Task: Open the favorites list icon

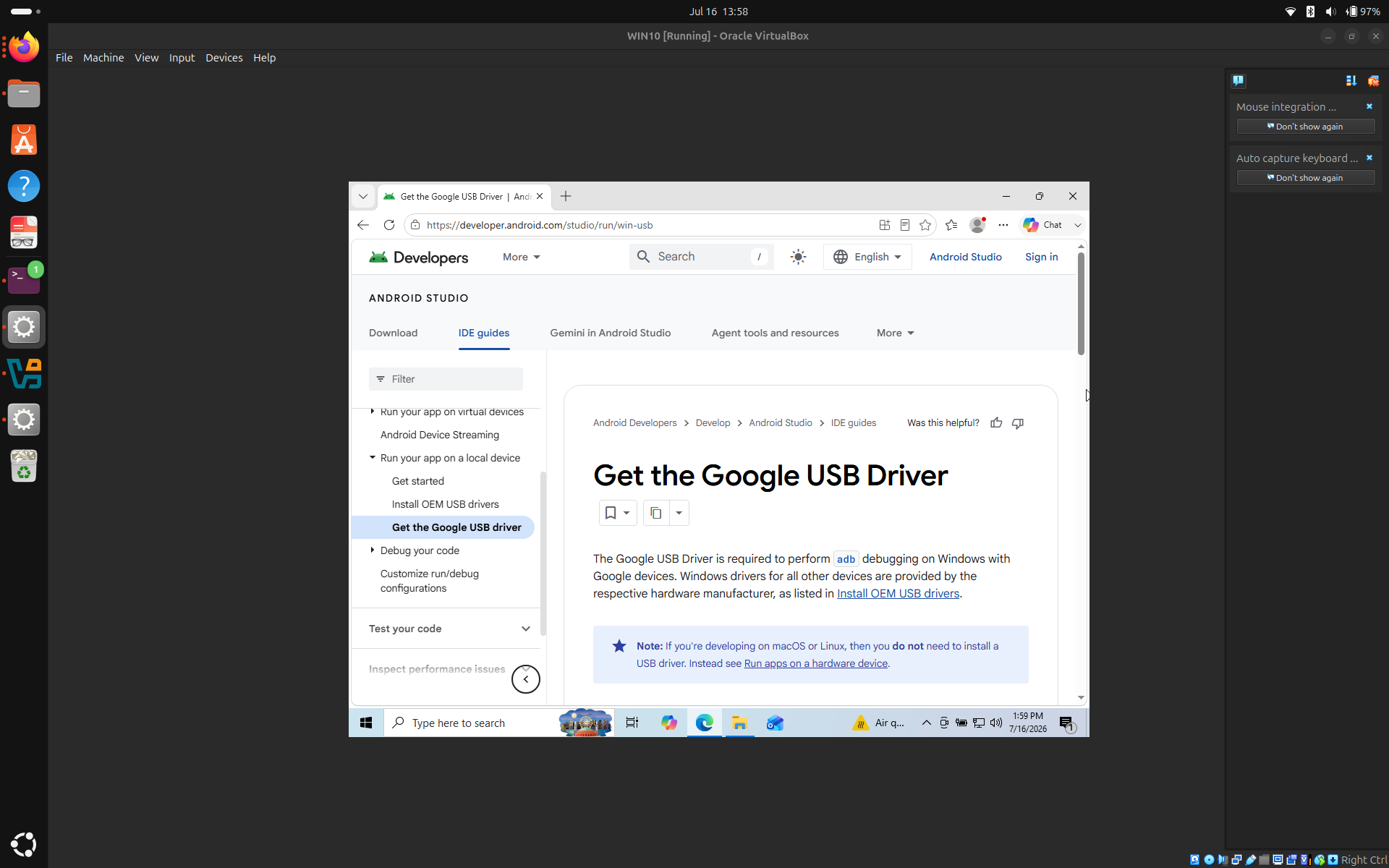Action: point(951,225)
